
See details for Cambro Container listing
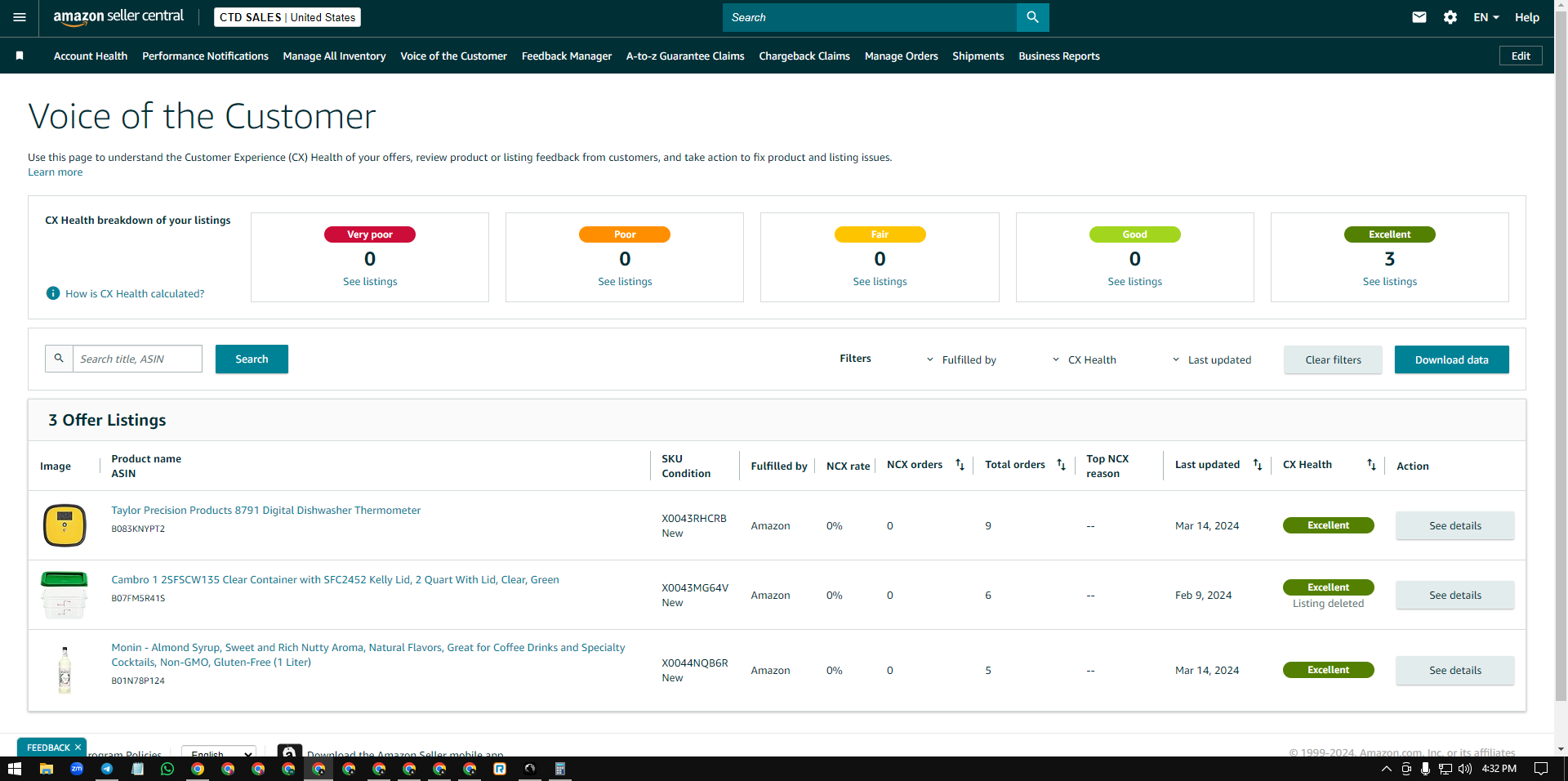tap(1454, 595)
